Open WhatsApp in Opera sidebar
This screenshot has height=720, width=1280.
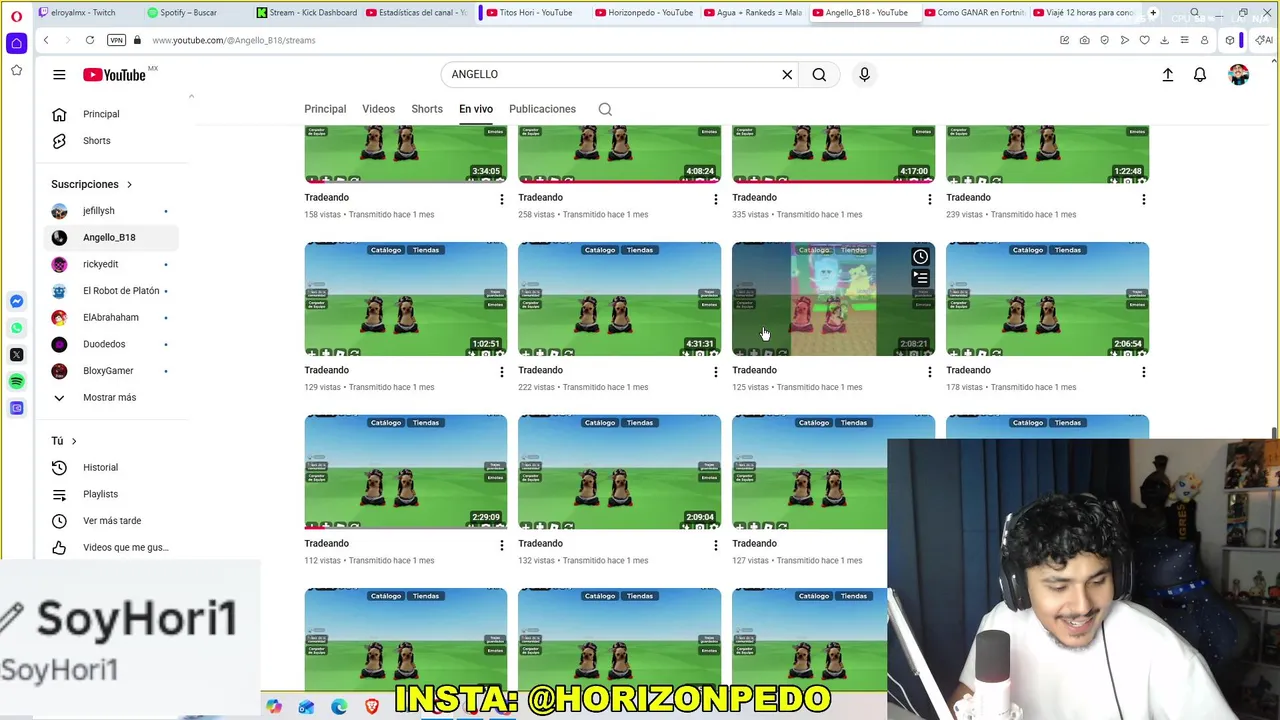[x=17, y=328]
